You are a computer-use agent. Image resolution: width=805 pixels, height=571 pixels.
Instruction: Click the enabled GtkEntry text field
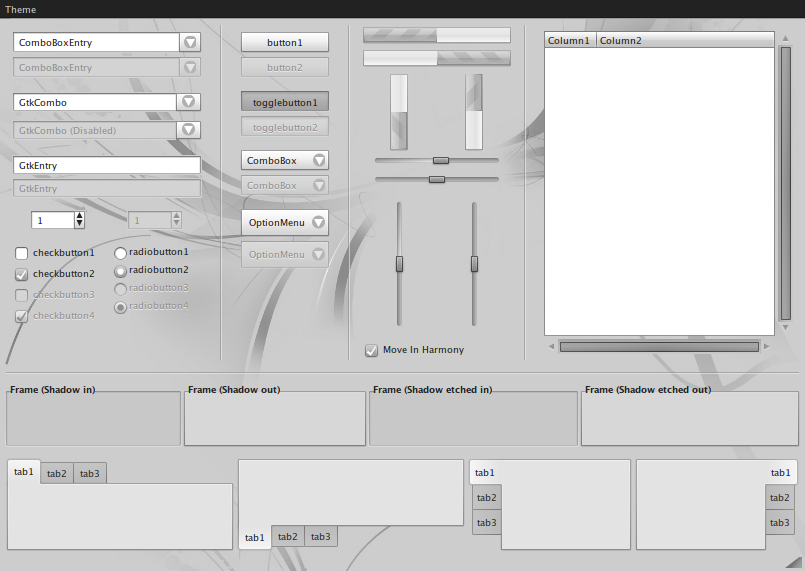click(x=107, y=165)
